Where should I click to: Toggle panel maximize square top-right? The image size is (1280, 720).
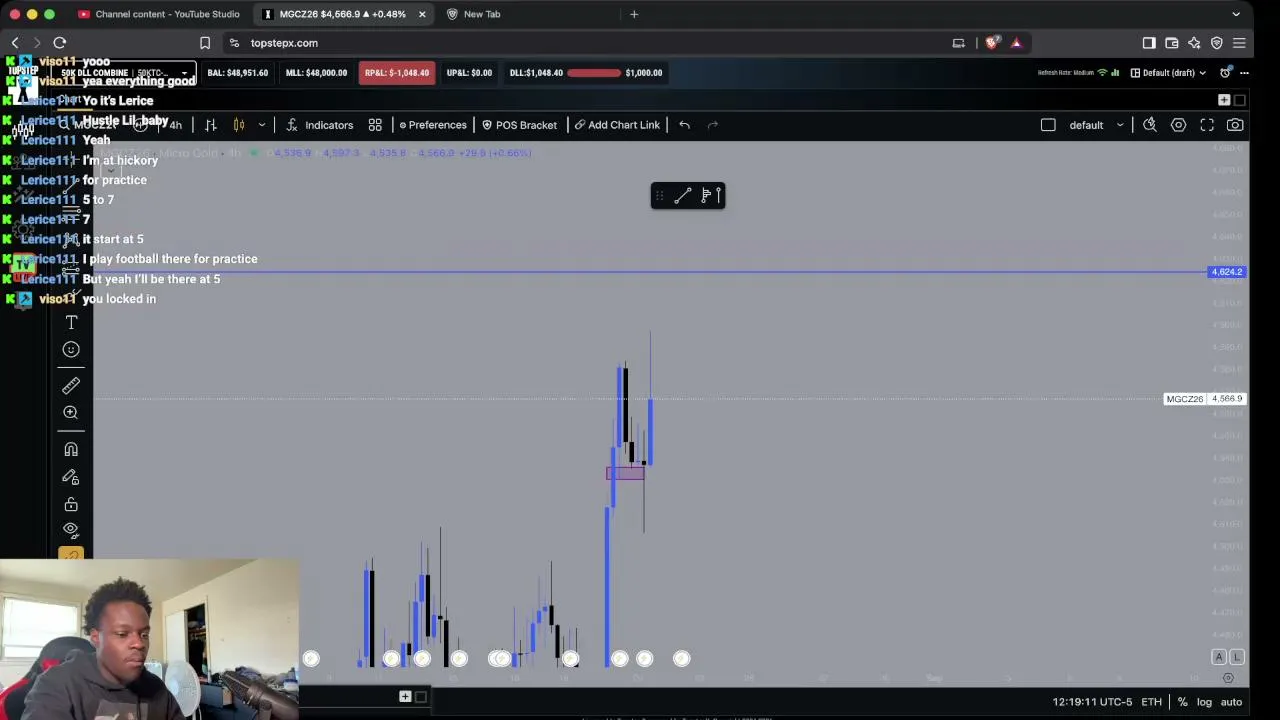click(1240, 100)
